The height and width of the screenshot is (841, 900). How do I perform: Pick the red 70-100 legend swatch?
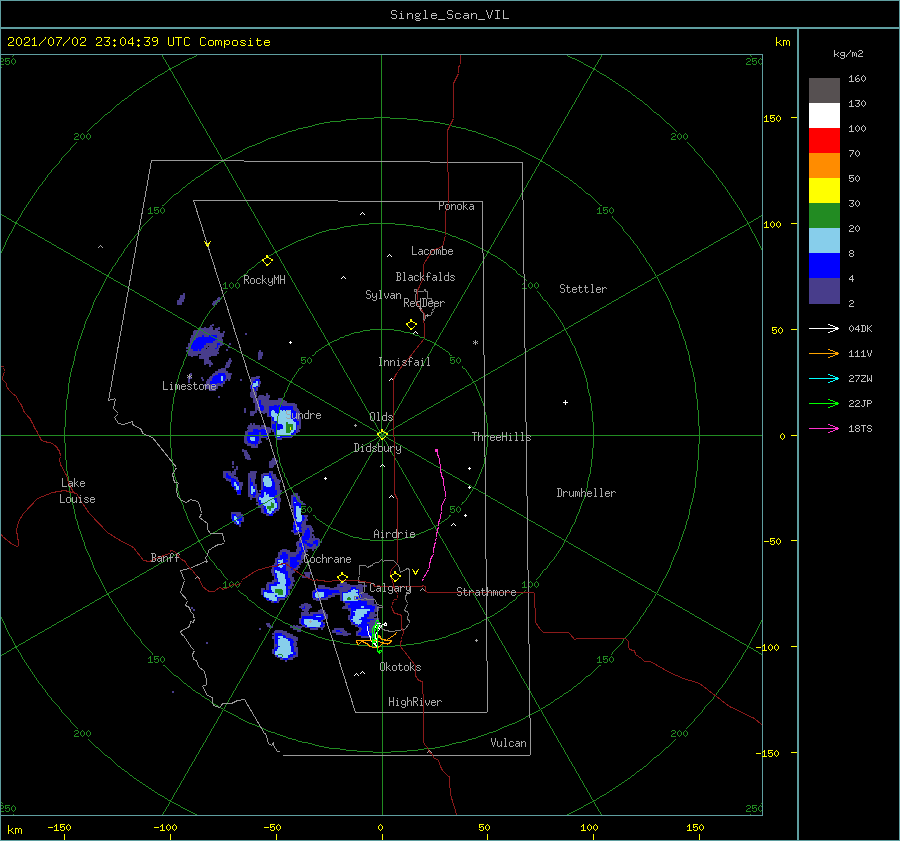tap(824, 141)
